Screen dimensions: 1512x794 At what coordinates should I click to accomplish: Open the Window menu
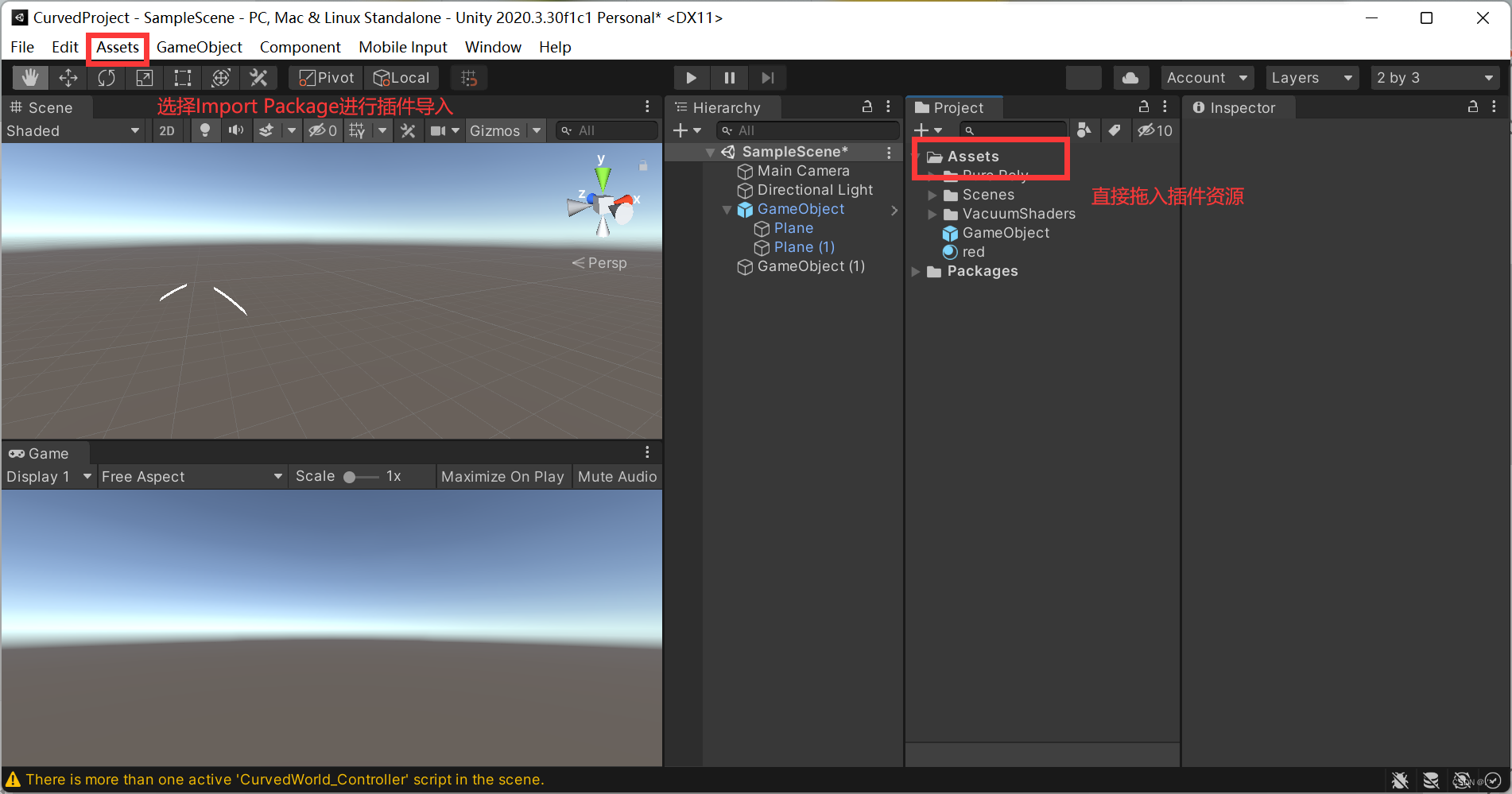coord(494,48)
